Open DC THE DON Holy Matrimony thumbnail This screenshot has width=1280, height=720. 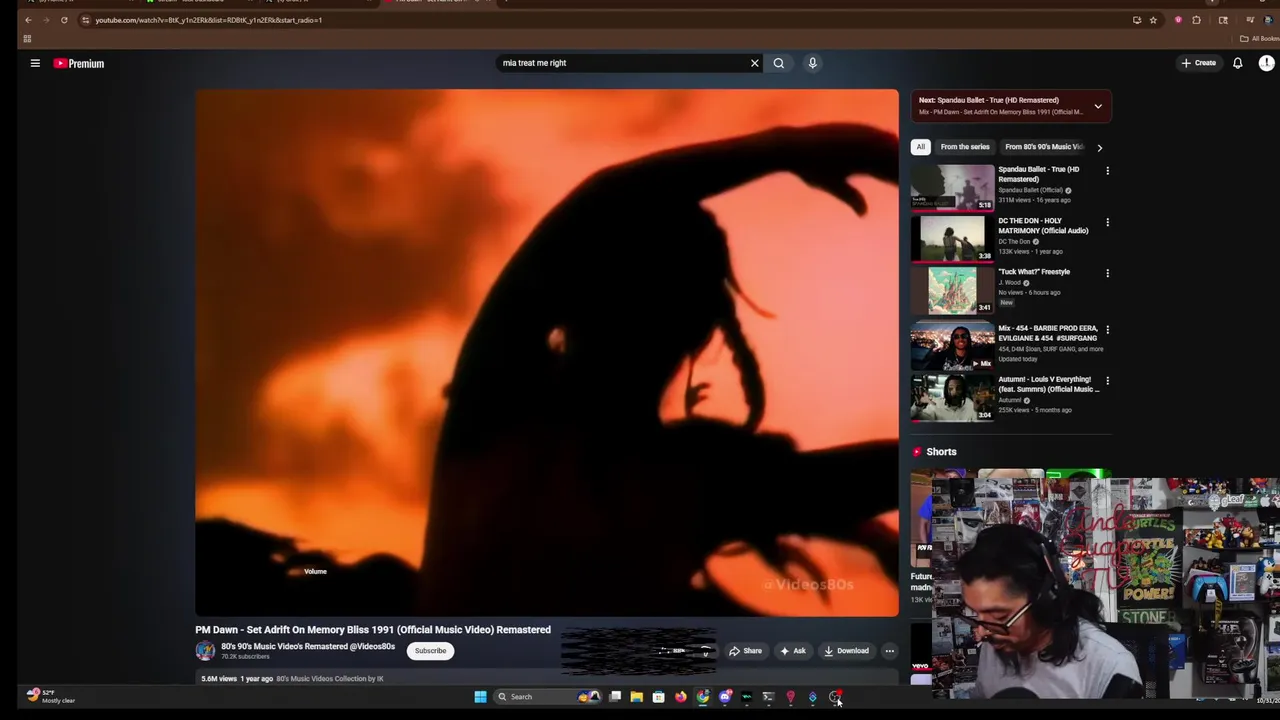point(952,238)
